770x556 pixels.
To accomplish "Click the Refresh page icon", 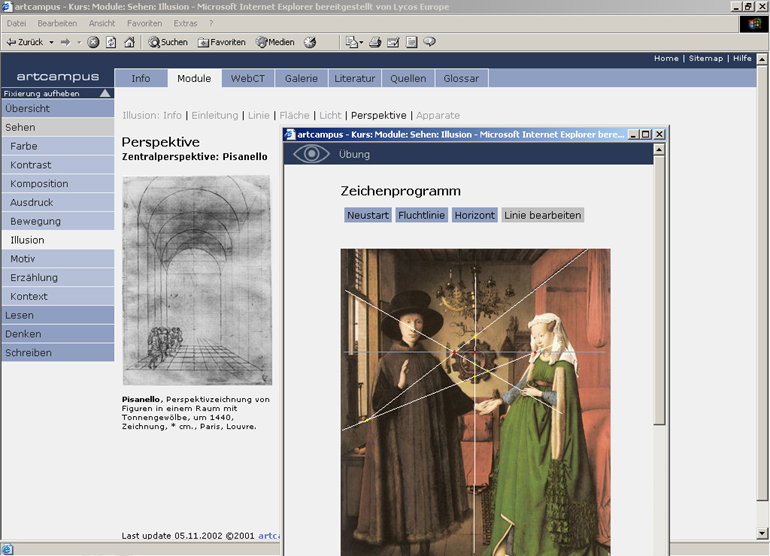I will 111,42.
